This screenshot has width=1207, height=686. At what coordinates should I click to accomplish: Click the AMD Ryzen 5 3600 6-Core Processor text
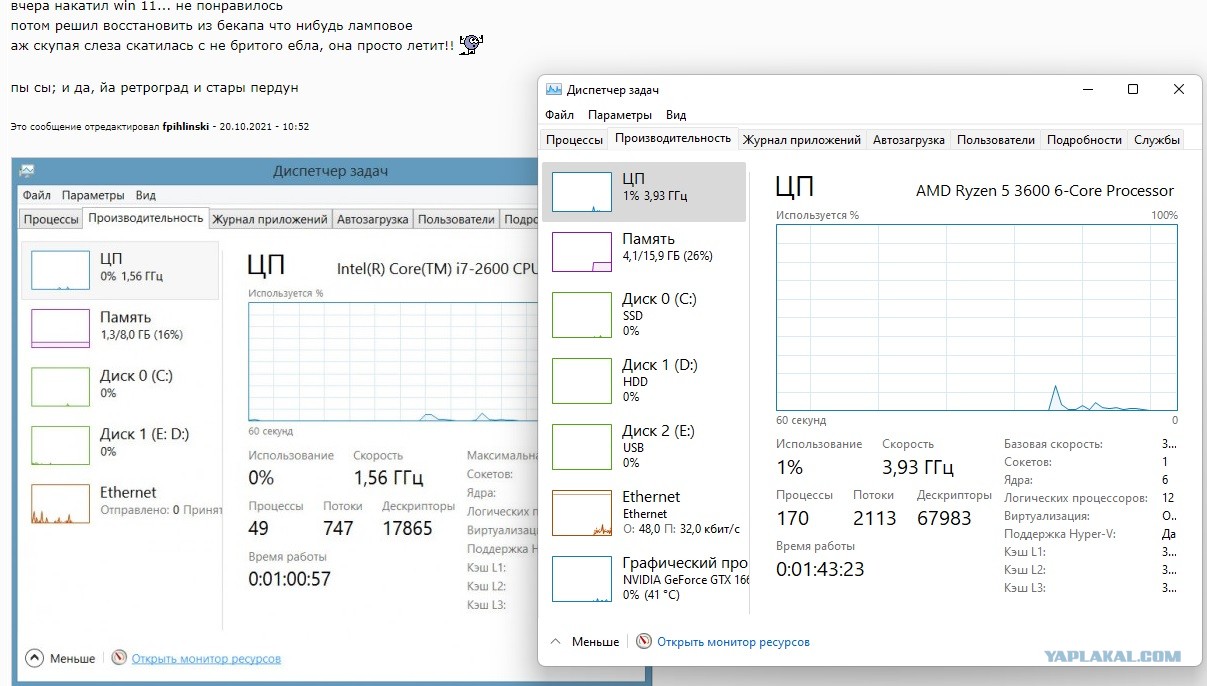[x=1045, y=191]
